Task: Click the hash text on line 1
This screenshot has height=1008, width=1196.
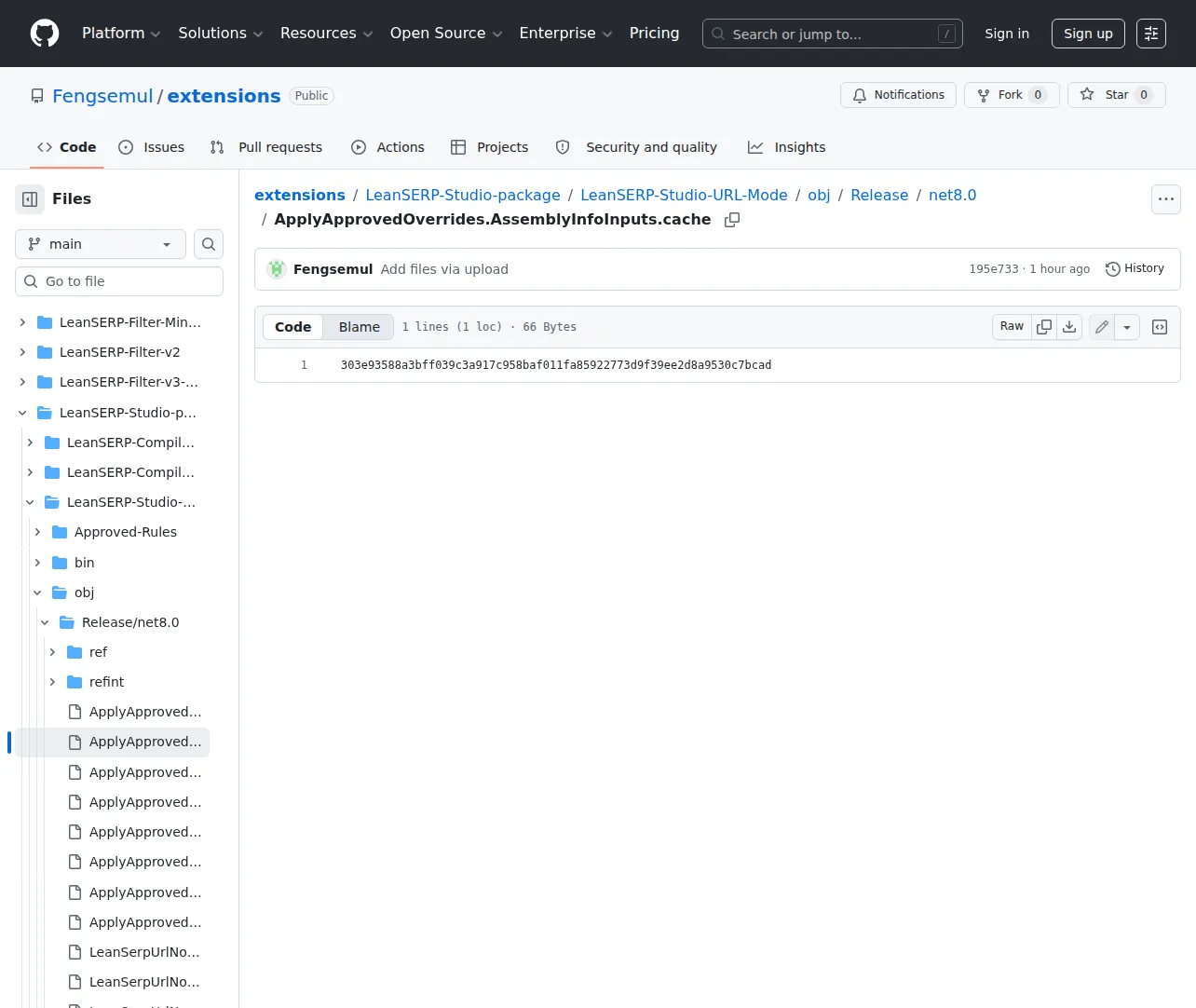Action: [x=556, y=365]
